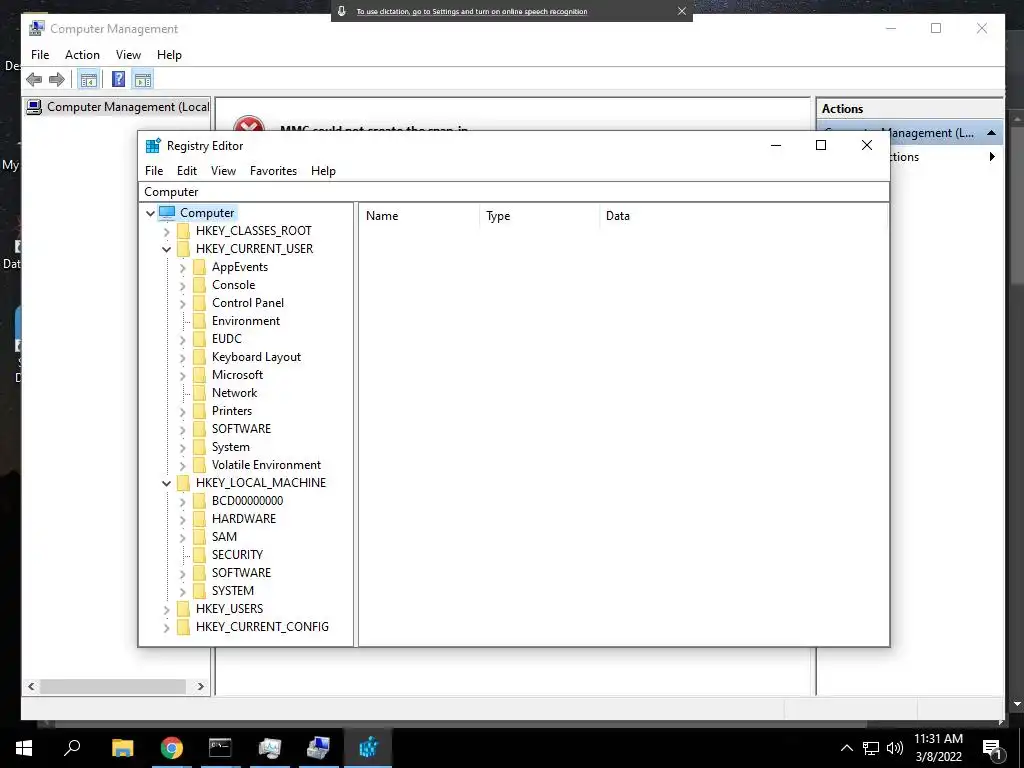Image resolution: width=1024 pixels, height=768 pixels.
Task: Open Registry Editor Help menu
Action: pos(323,171)
